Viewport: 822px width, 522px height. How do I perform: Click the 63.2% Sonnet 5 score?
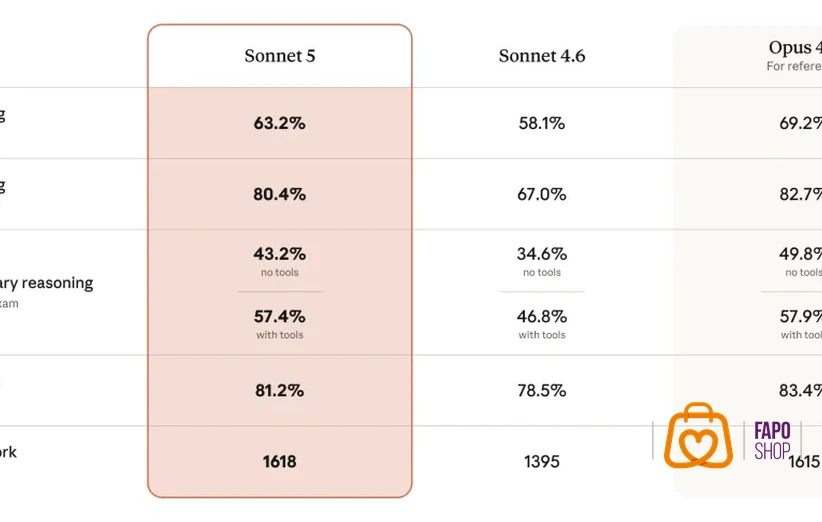(279, 123)
